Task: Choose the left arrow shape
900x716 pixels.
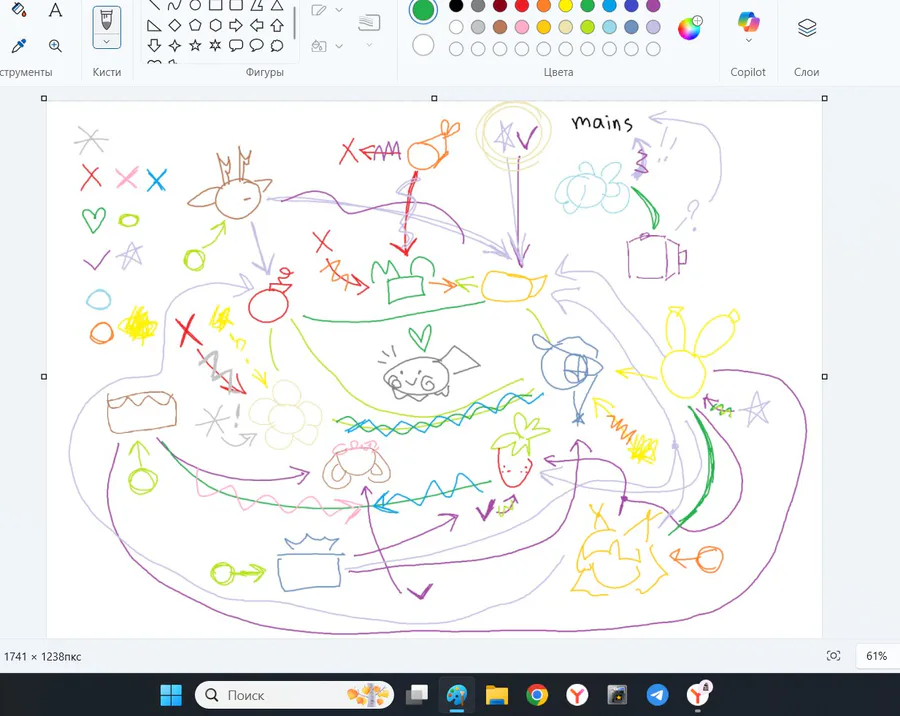Action: tap(257, 25)
